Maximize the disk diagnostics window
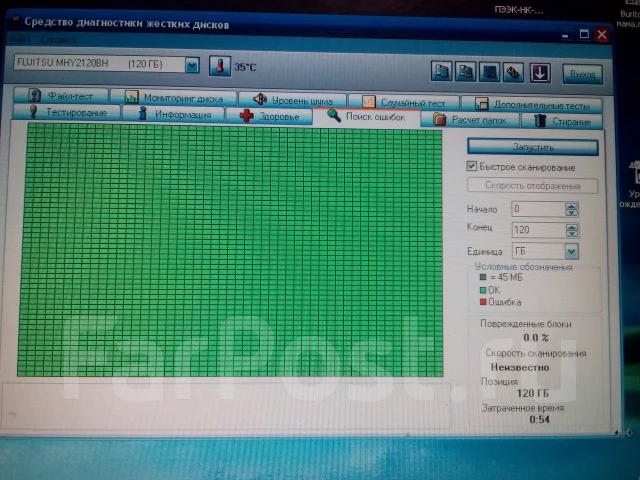 [584, 34]
